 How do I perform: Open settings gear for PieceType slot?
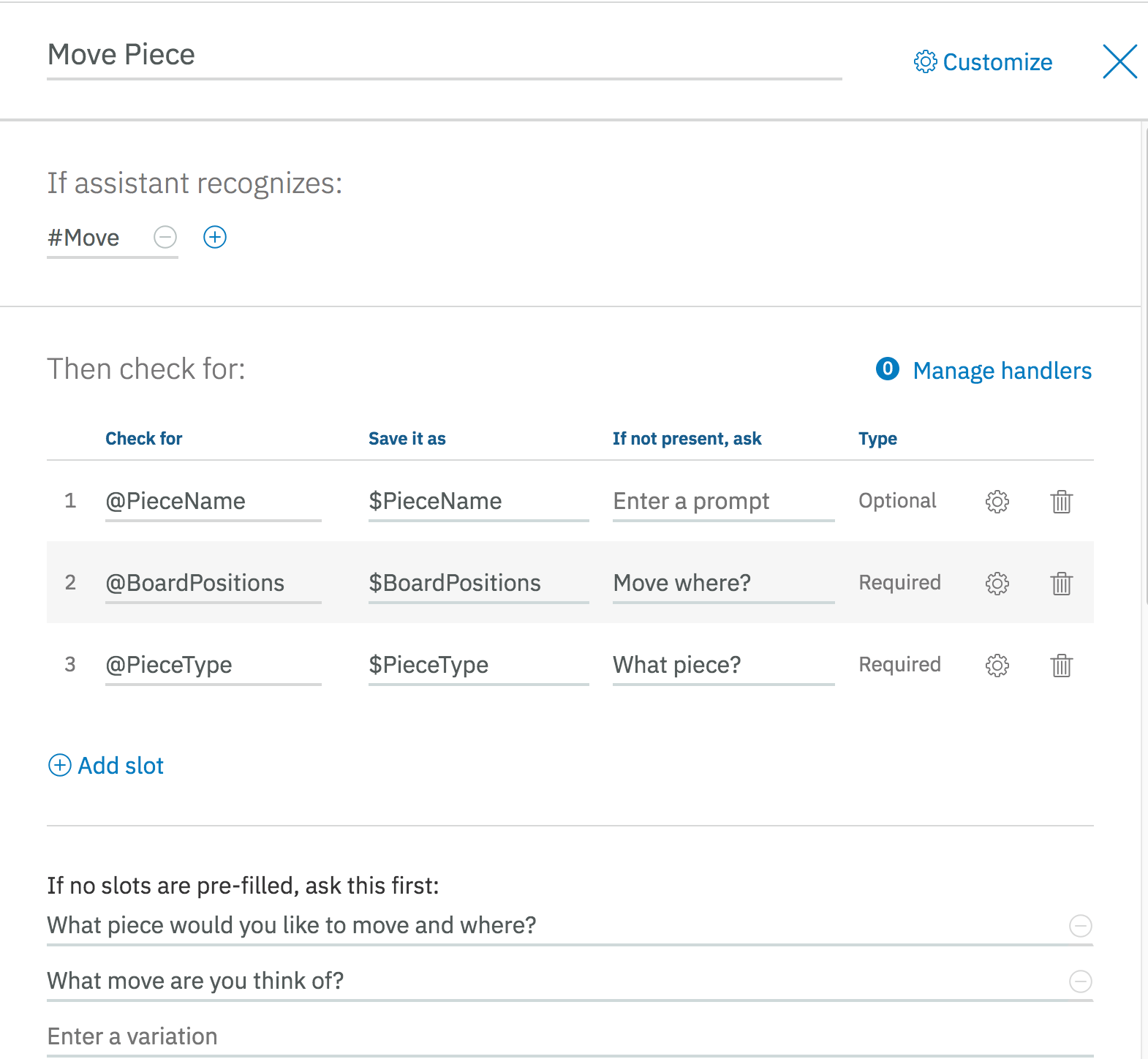pos(997,666)
